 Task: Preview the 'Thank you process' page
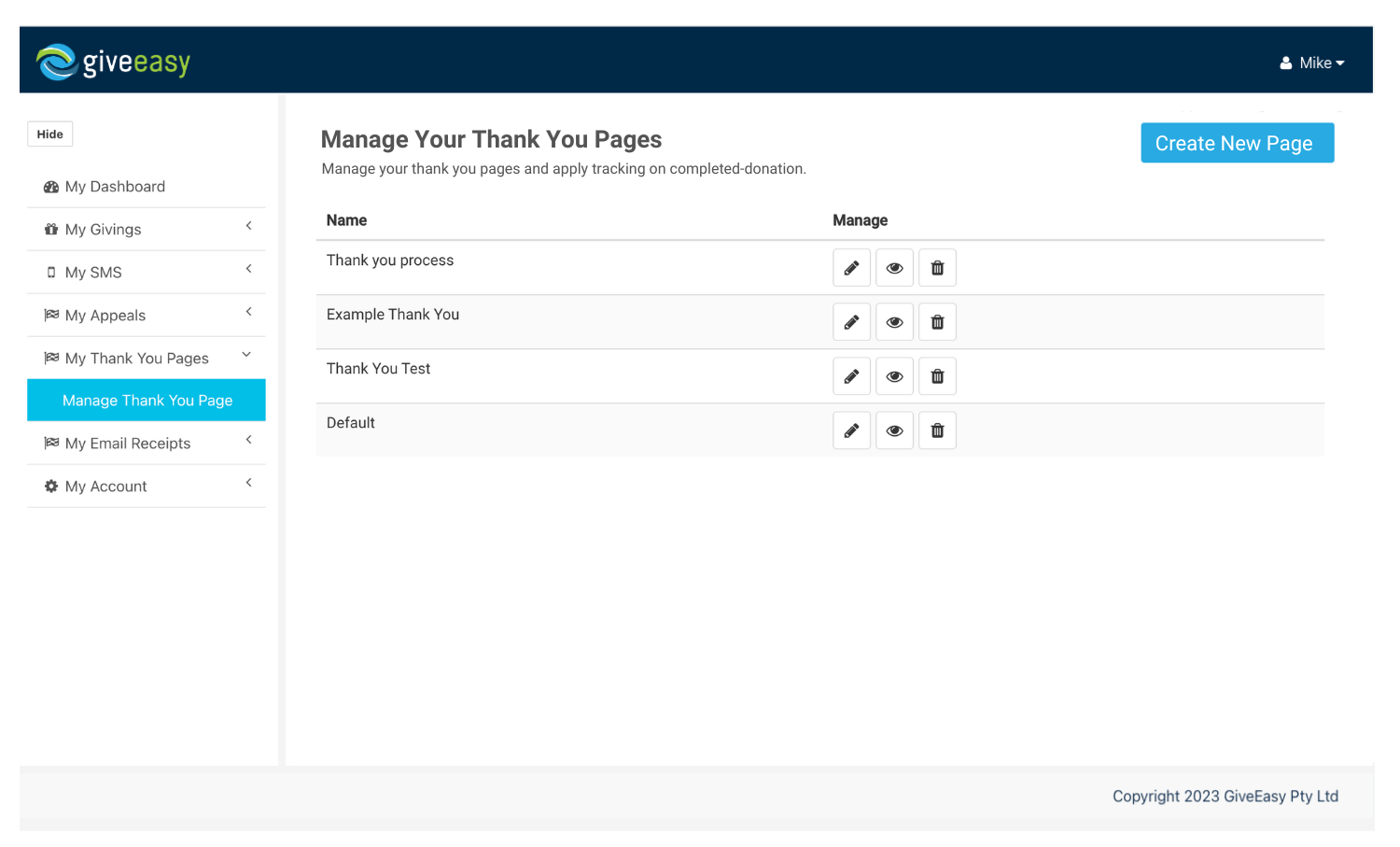pos(894,268)
